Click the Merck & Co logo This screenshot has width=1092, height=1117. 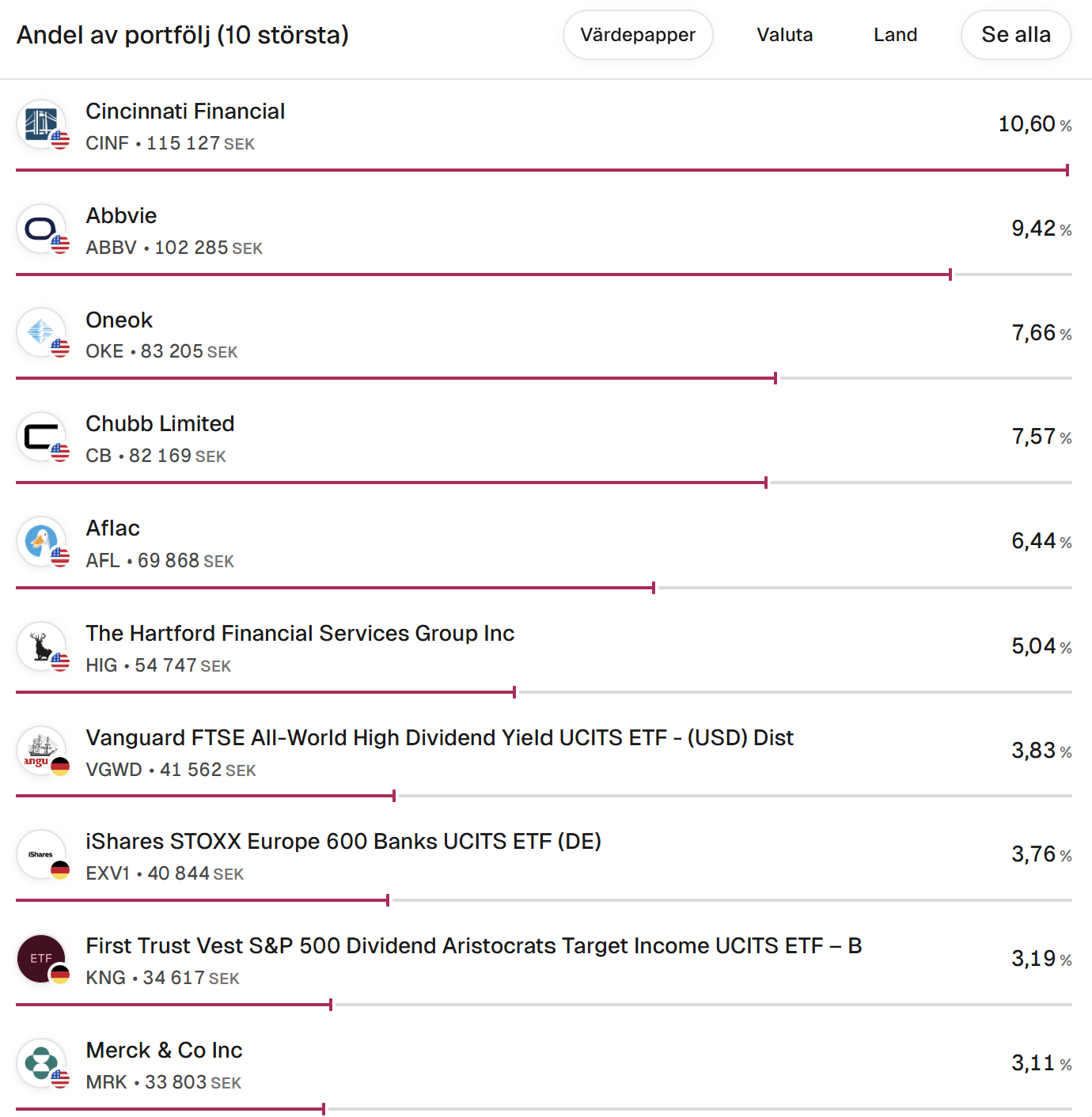(41, 1063)
